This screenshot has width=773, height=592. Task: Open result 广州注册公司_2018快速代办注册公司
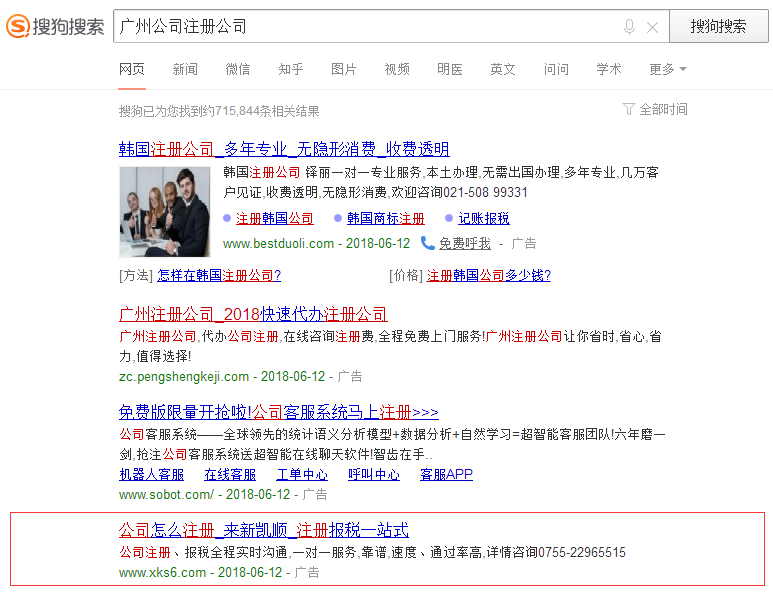pyautogui.click(x=253, y=314)
